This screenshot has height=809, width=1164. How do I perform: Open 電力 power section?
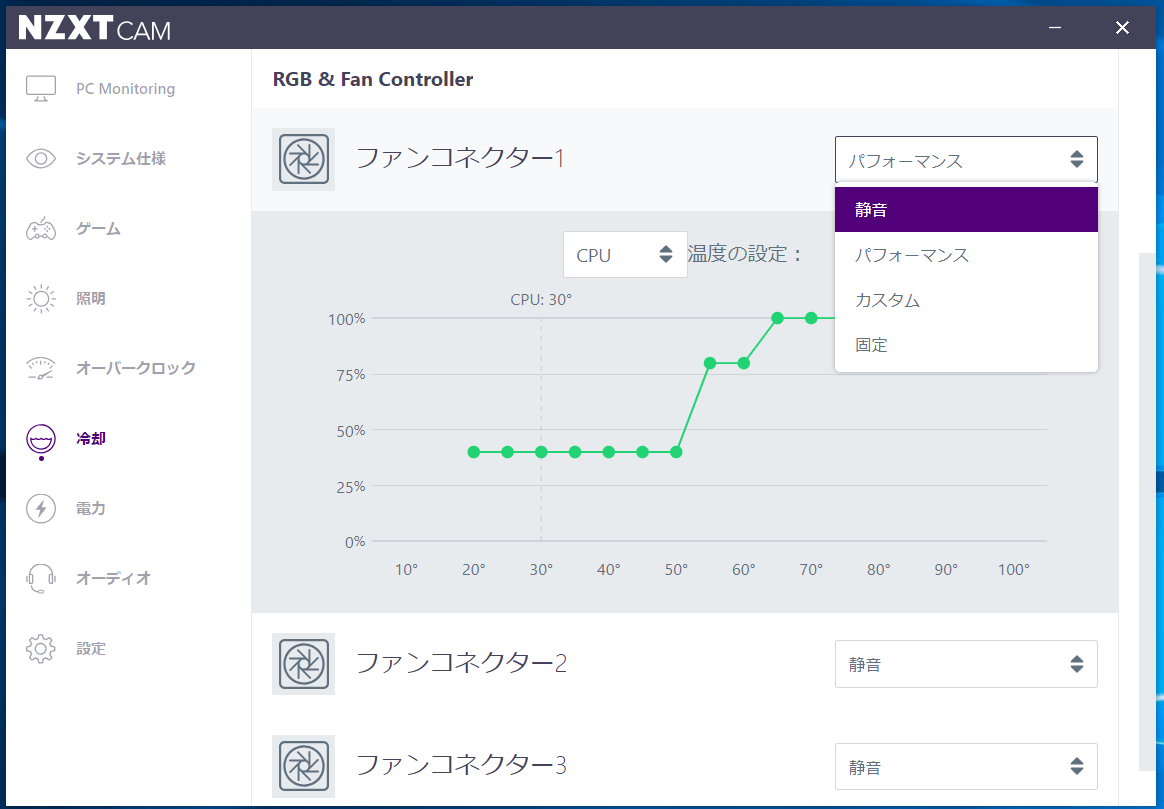tap(91, 508)
